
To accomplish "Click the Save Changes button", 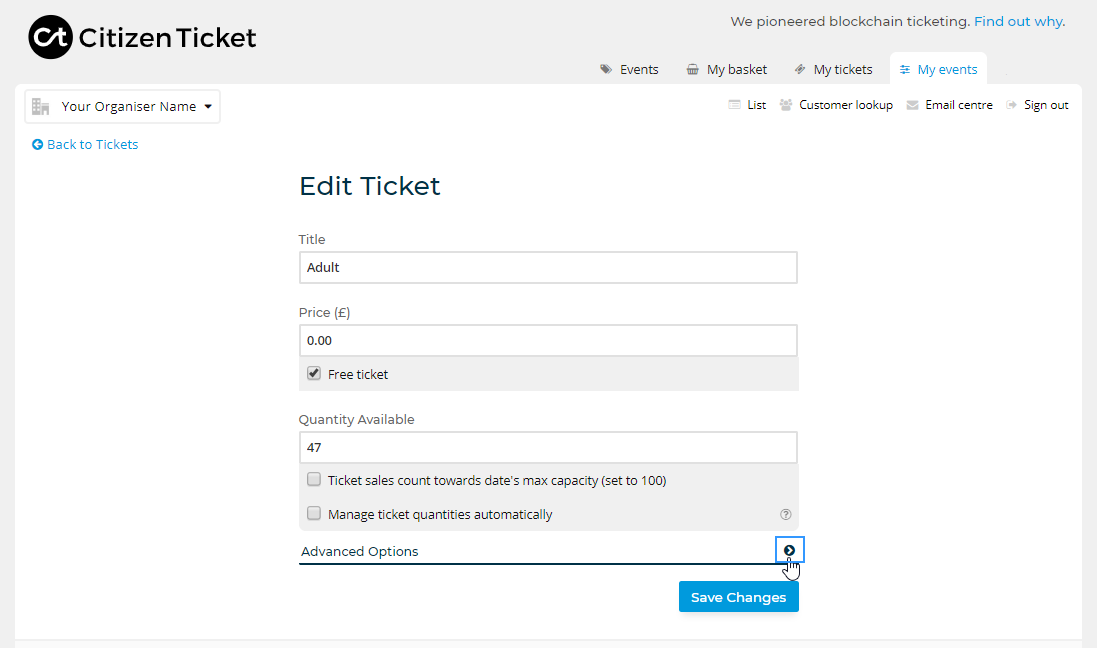I will (x=738, y=596).
